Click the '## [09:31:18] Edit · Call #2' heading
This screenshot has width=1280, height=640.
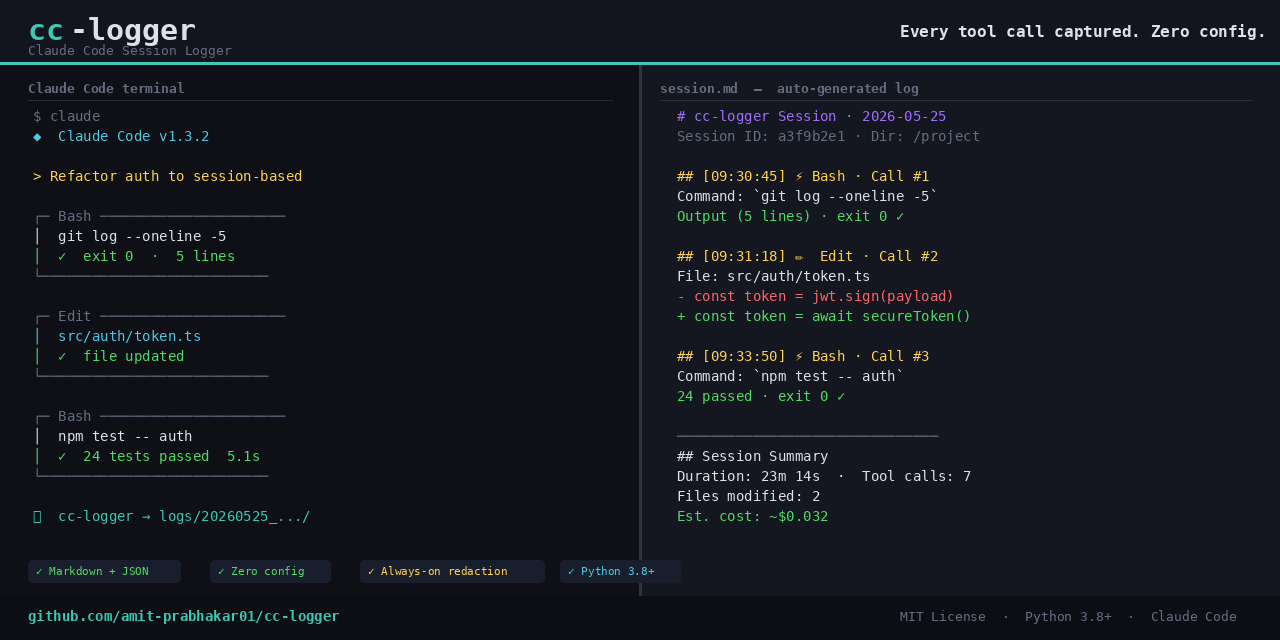click(807, 257)
